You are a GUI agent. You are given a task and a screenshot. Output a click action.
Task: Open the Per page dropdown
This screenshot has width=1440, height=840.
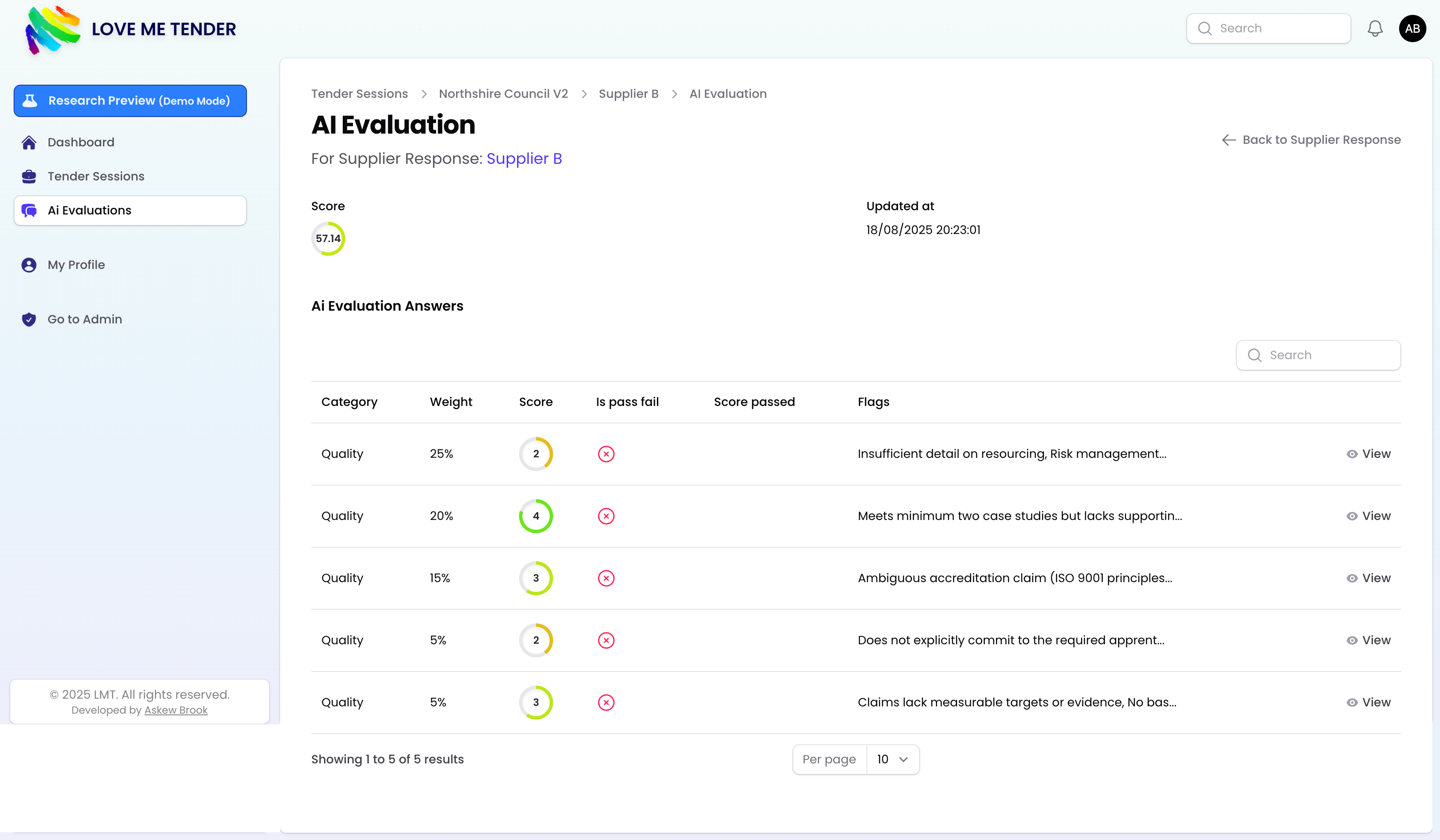pos(892,760)
